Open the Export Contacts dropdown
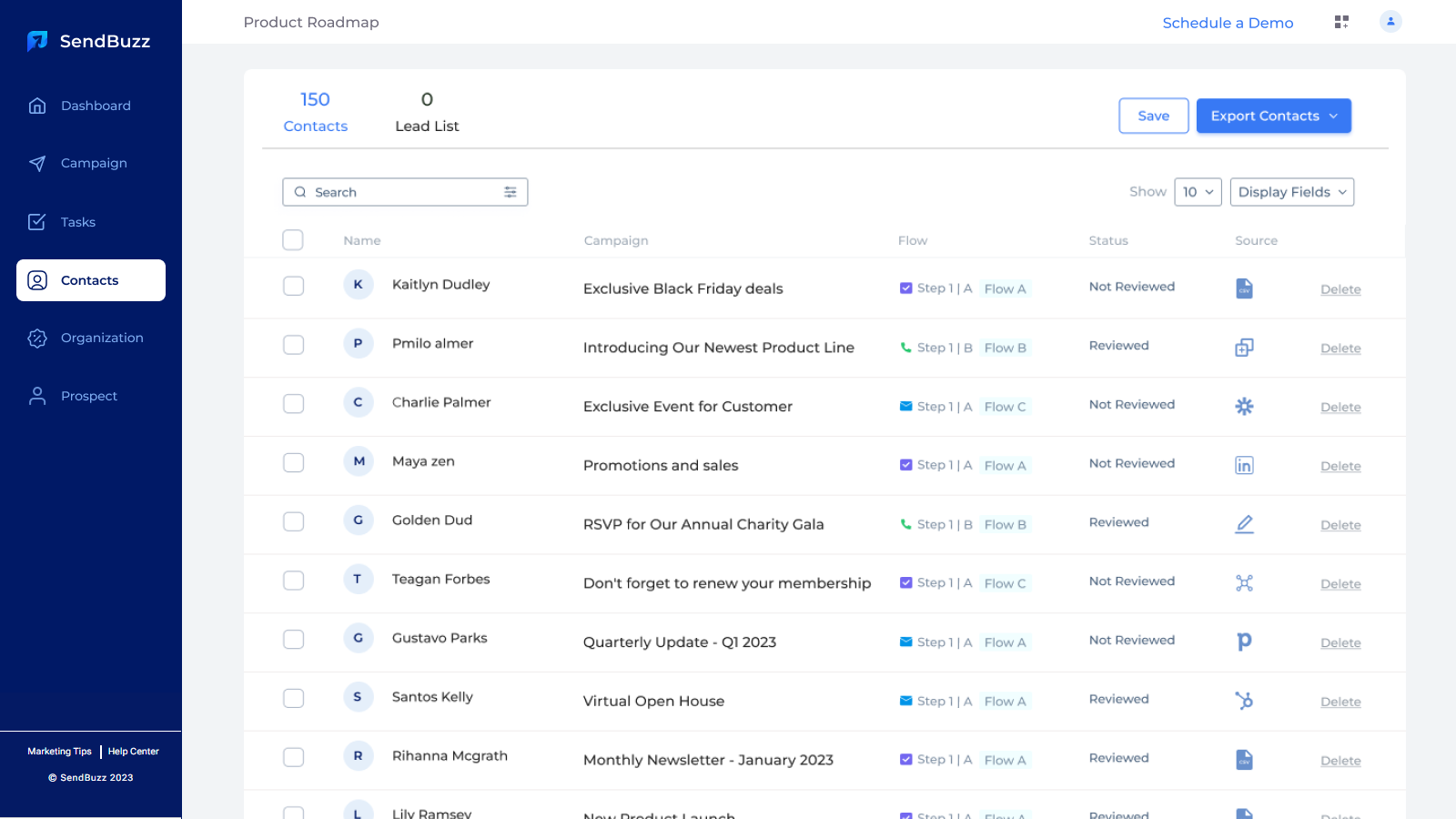The height and width of the screenshot is (819, 1456). pos(1273,116)
